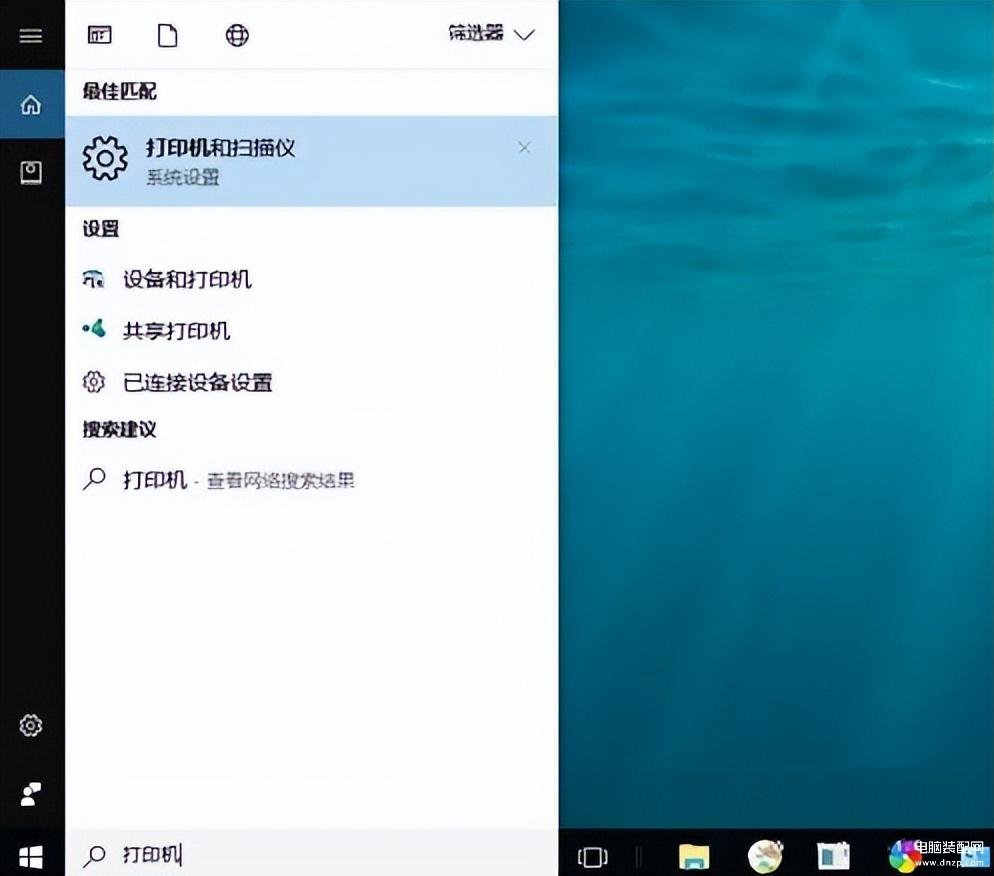The image size is (994, 876).
Task: Open the 设备和打印机 setting
Action: click(311, 279)
